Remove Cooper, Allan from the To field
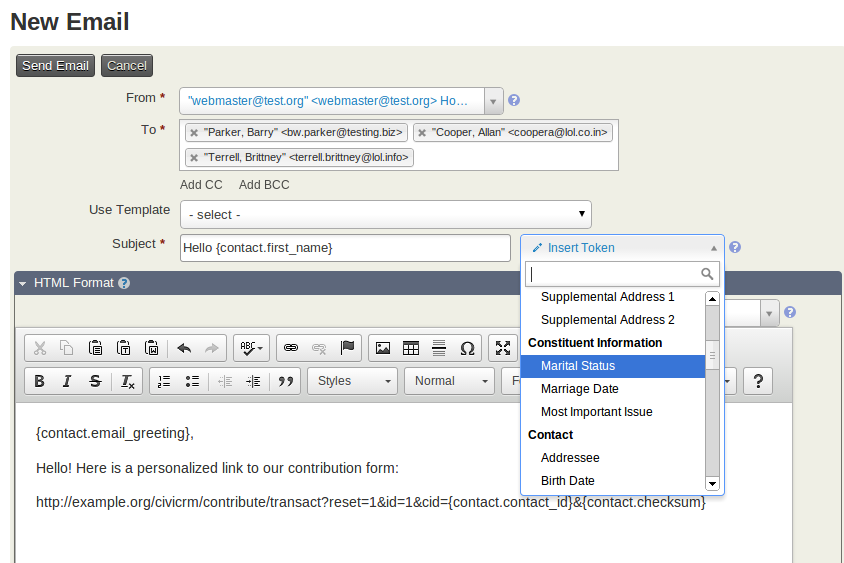 coord(422,132)
